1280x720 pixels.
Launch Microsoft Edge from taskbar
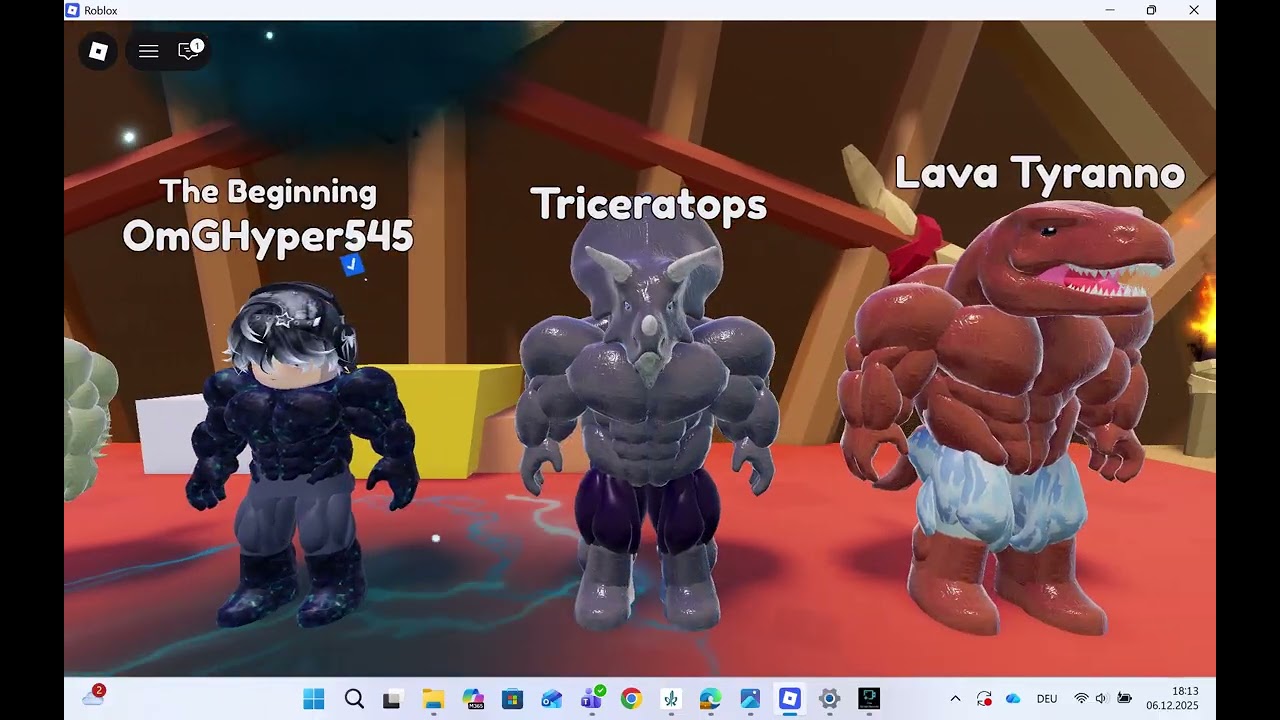click(x=710, y=699)
